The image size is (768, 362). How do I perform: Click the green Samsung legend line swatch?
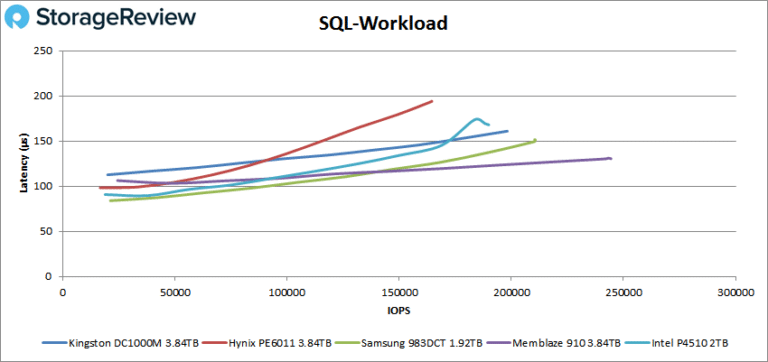click(347, 343)
